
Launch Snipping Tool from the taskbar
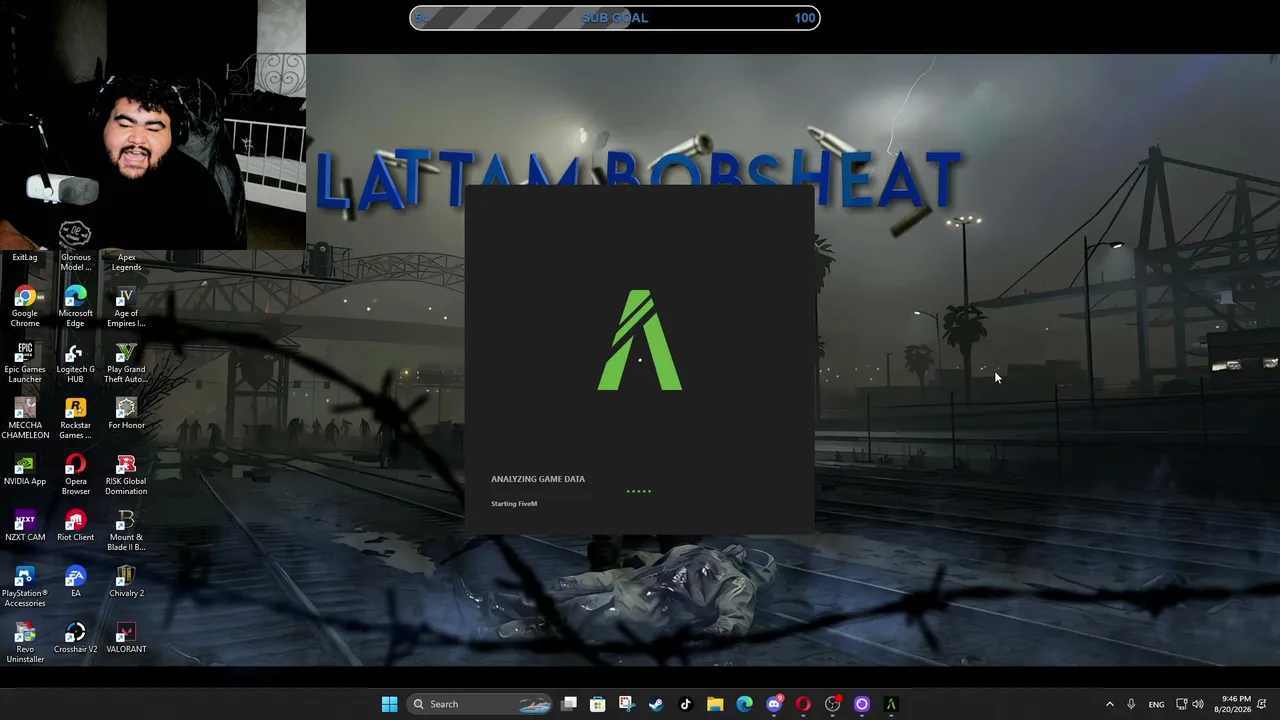tap(627, 704)
